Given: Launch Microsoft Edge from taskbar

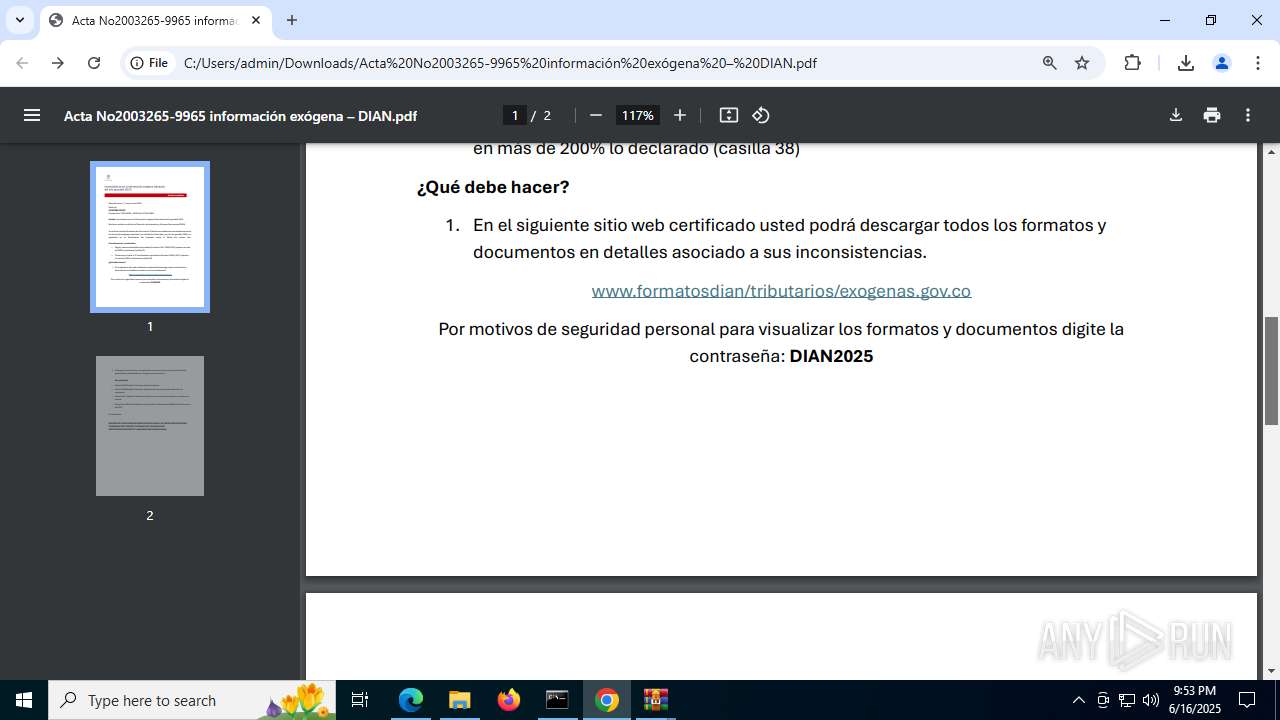Looking at the screenshot, I should (x=411, y=700).
